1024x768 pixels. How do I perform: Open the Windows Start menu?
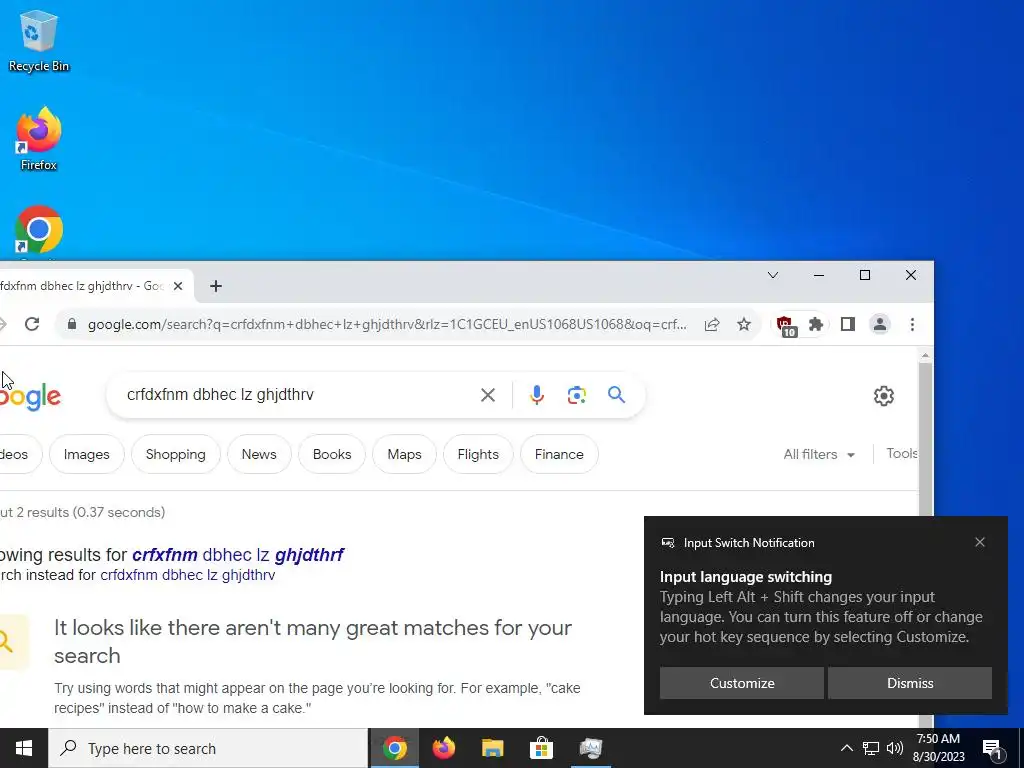pyautogui.click(x=24, y=748)
